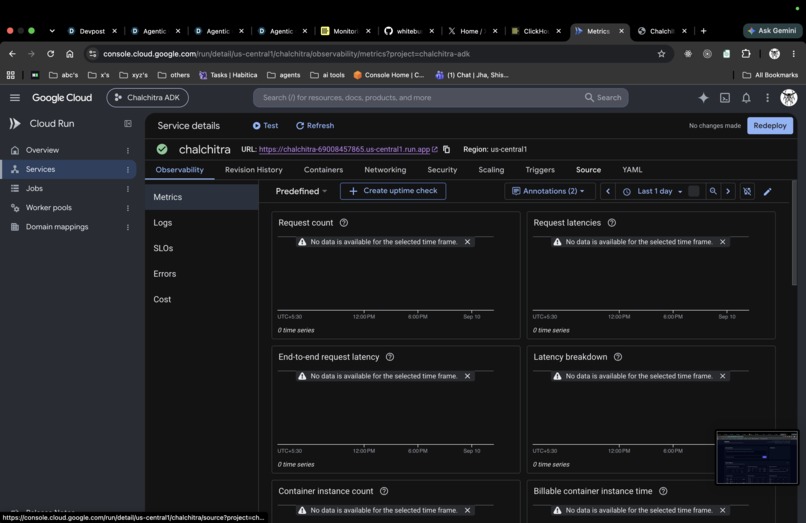The width and height of the screenshot is (806, 523).
Task: Open Gemini sparkle icon in Cloud header
Action: (x=703, y=98)
